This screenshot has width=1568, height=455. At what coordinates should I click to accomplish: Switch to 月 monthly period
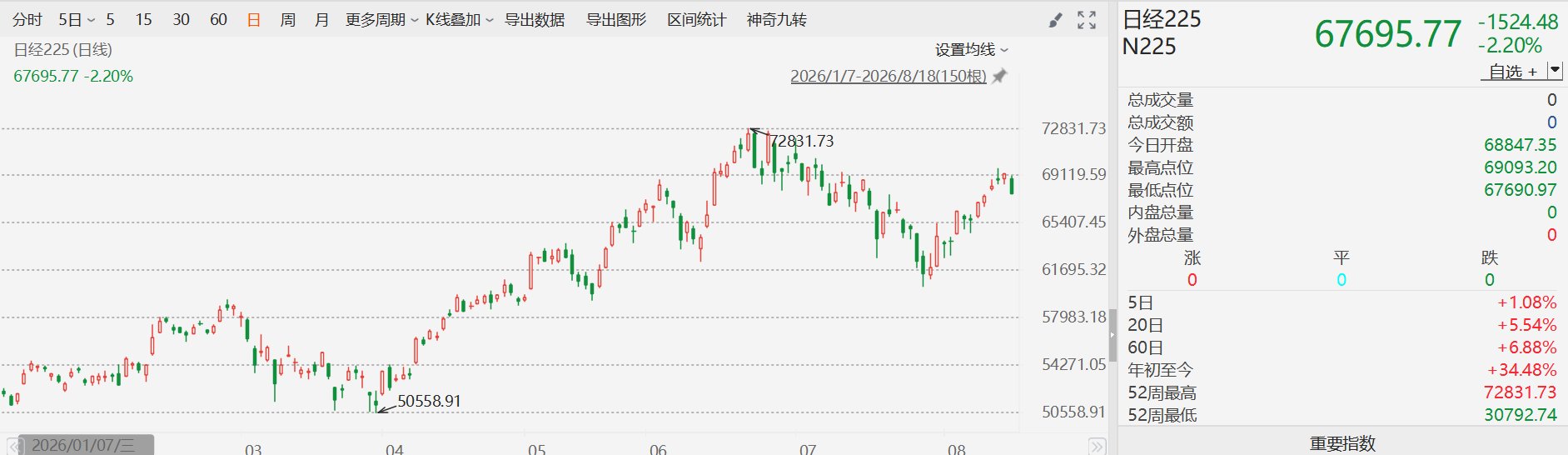[322, 20]
